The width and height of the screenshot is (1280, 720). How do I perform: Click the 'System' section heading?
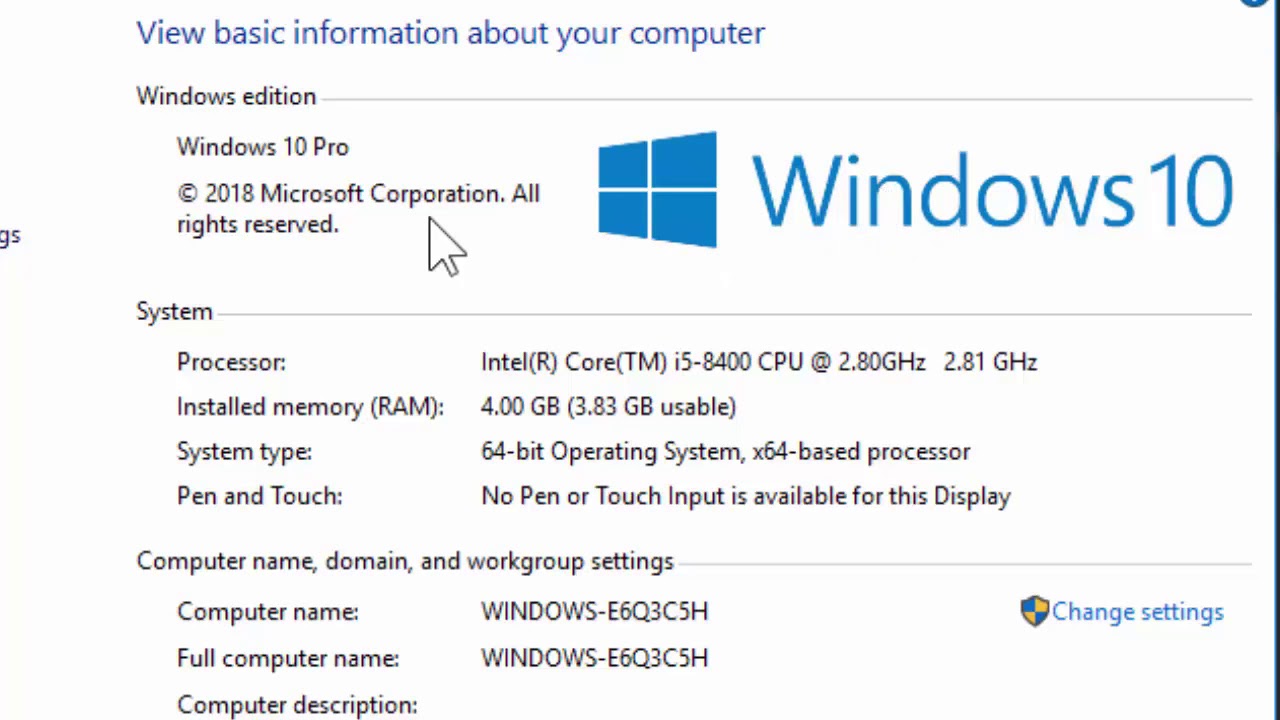[x=174, y=312]
